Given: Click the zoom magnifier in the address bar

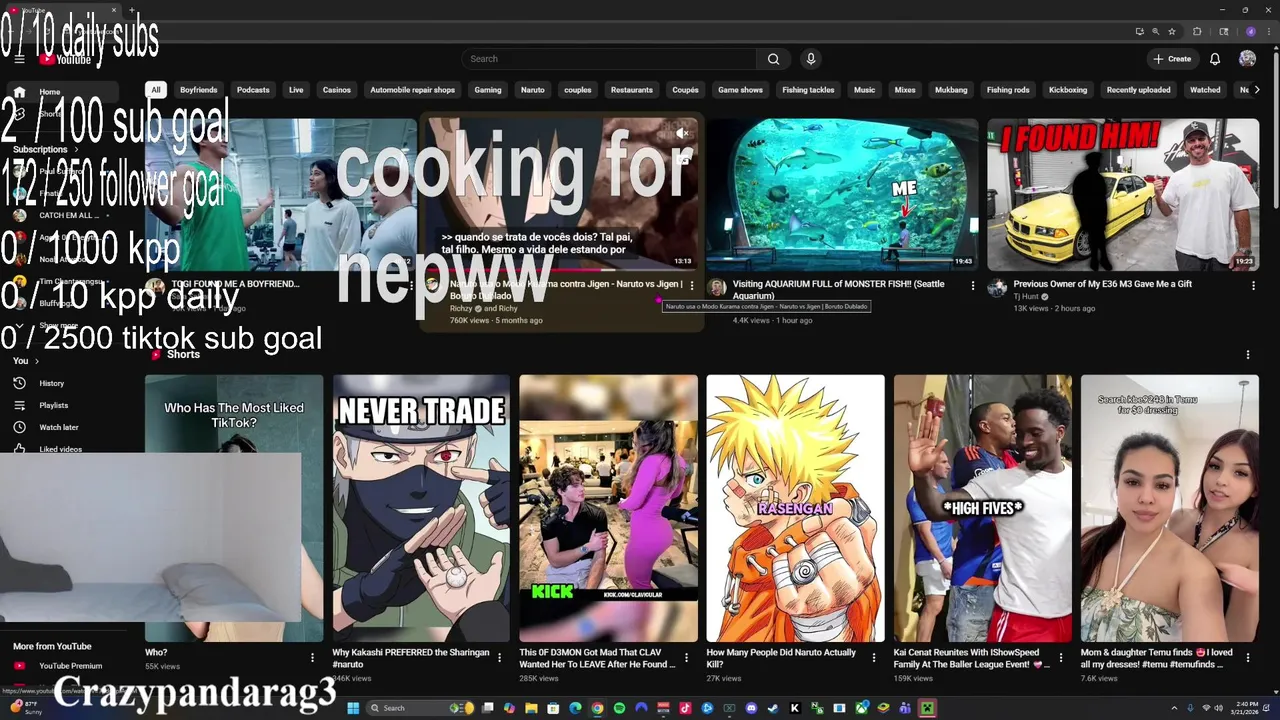Looking at the screenshot, I should pyautogui.click(x=1155, y=31).
